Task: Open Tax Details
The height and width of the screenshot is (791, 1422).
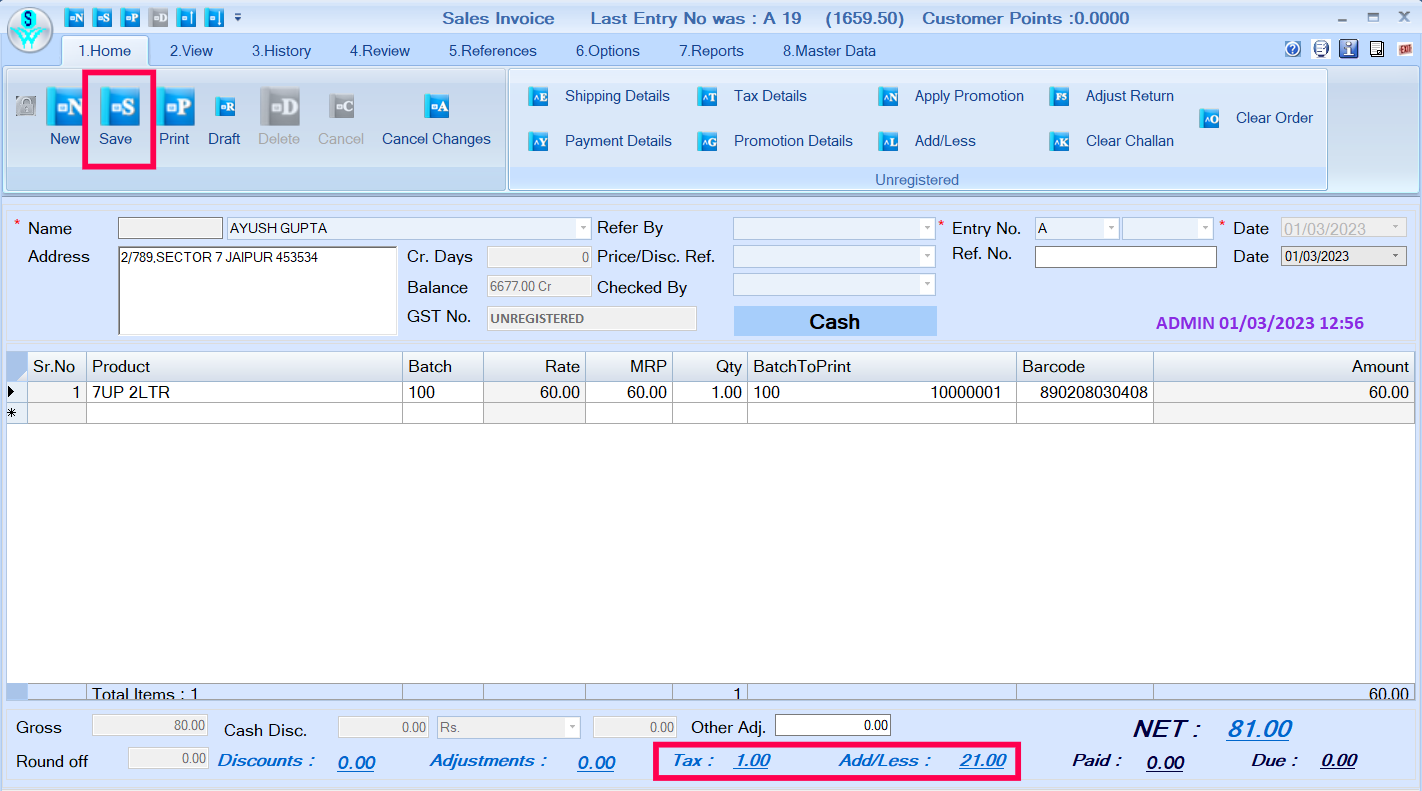Action: [x=752, y=96]
